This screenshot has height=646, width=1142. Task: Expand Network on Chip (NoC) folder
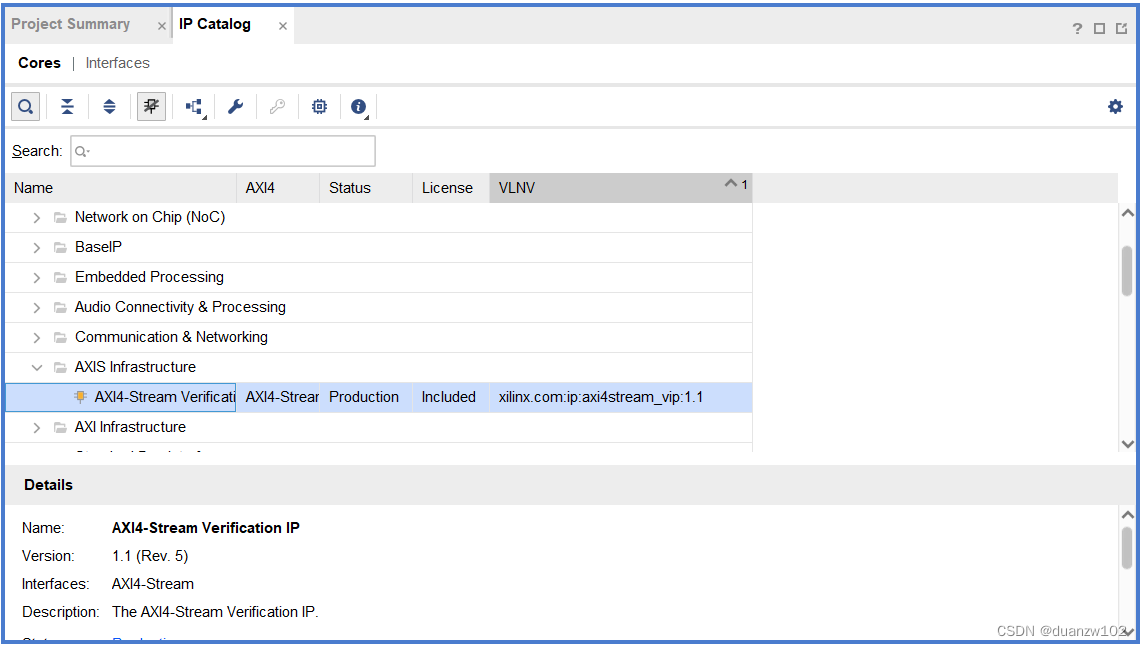pyautogui.click(x=36, y=218)
